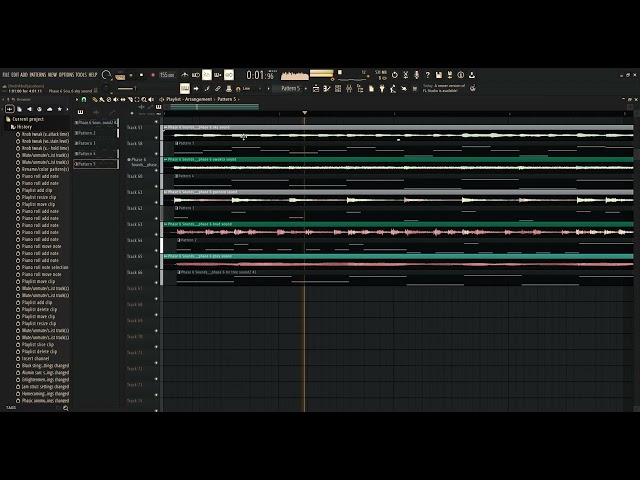Click the Playlist - Arrangement breadcrumb
The image size is (640, 480).
pos(189,99)
